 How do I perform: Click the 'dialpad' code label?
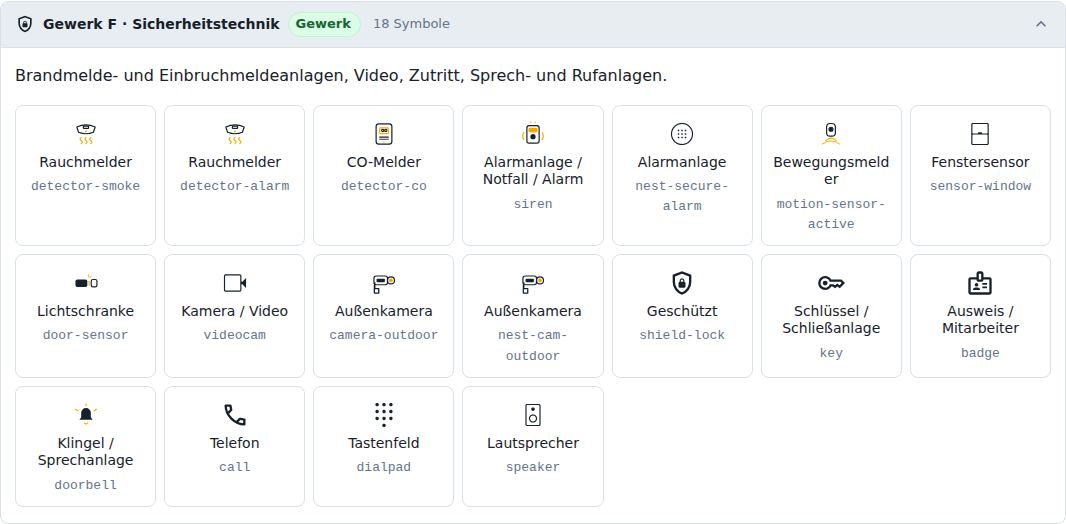click(383, 467)
